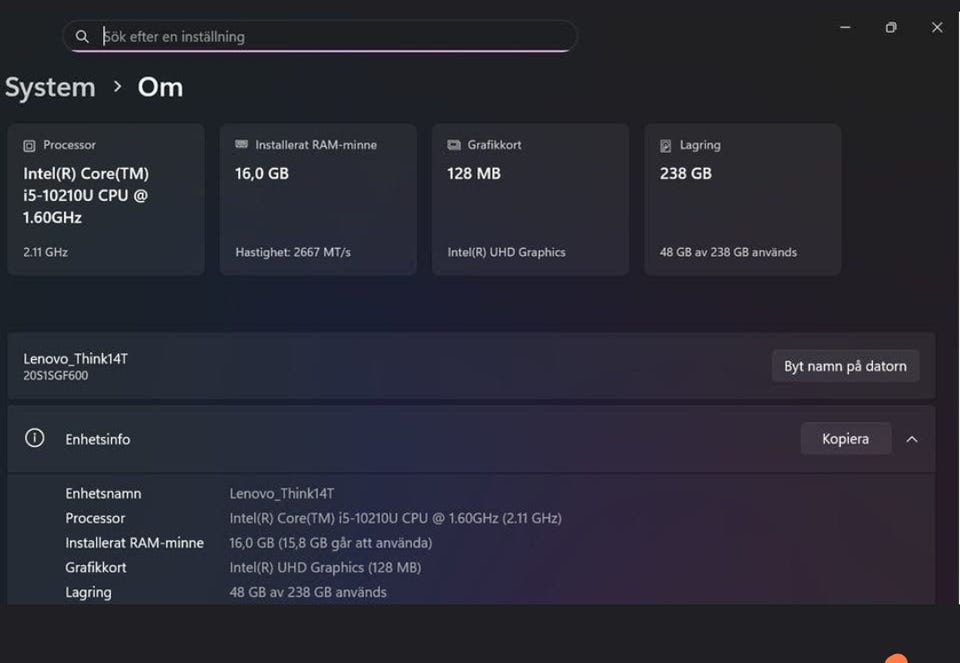Collapse the Enhetsinfo section chevron
This screenshot has height=663, width=960.
point(912,439)
